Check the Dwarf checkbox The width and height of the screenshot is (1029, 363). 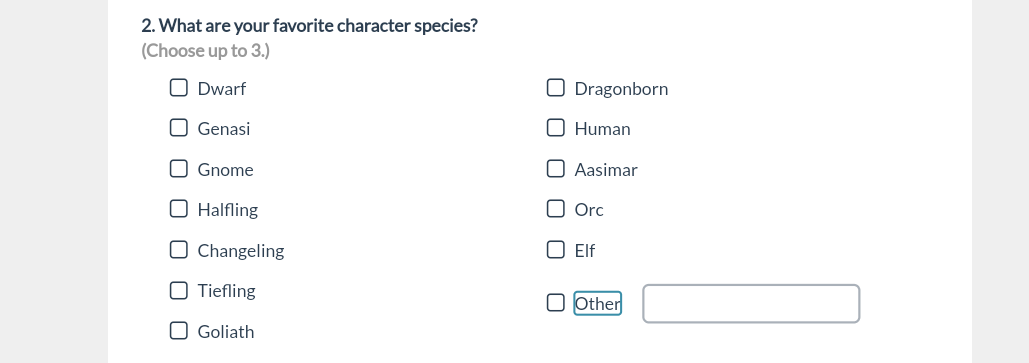(178, 87)
